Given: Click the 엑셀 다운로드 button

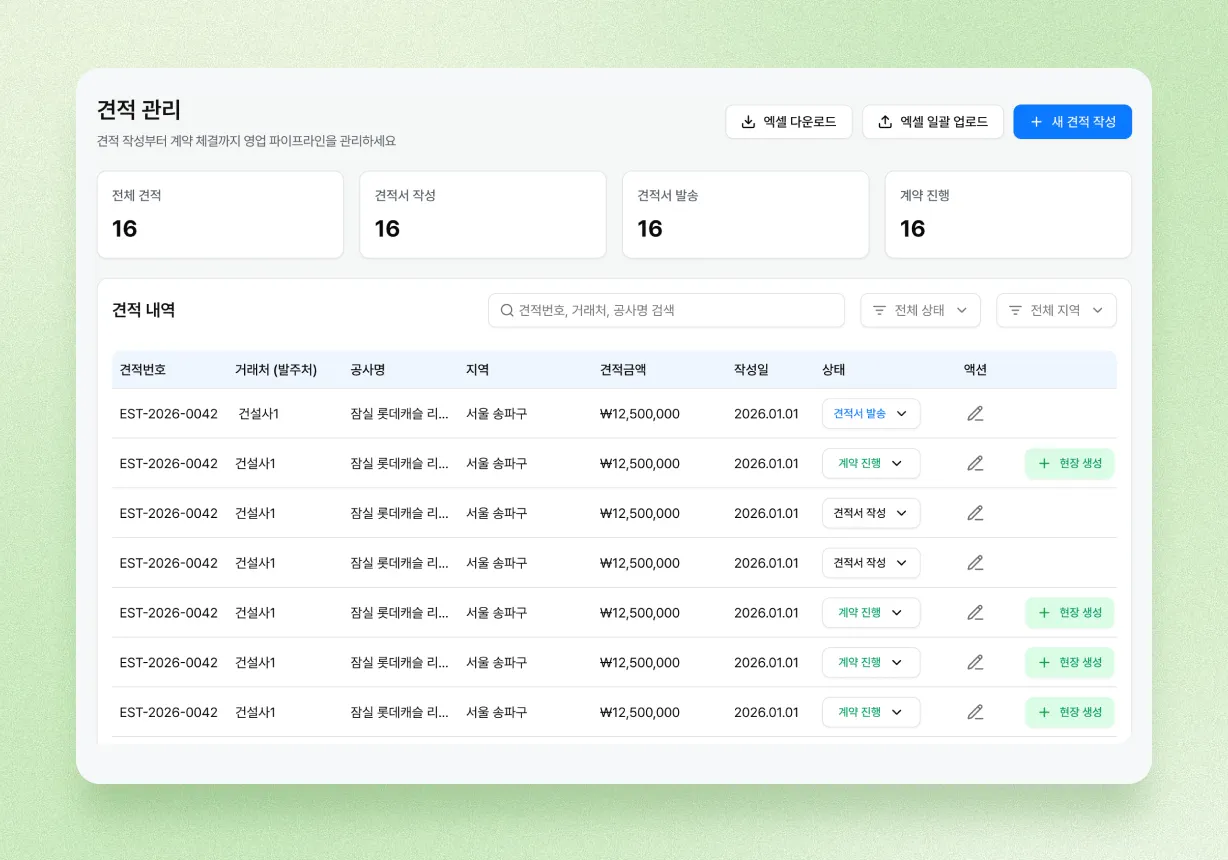Looking at the screenshot, I should 789,122.
